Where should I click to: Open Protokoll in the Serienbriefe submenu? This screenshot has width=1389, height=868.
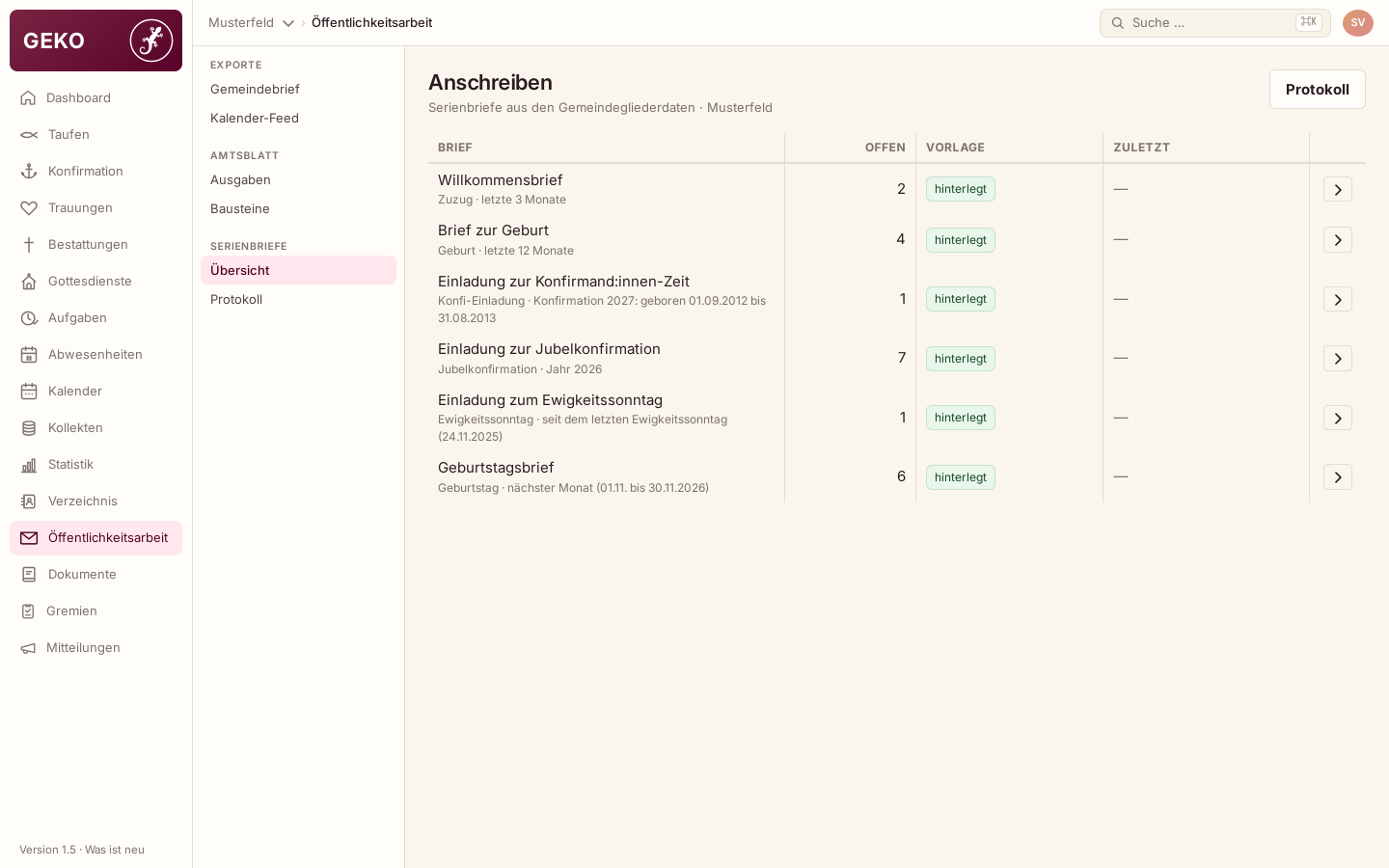[236, 300]
